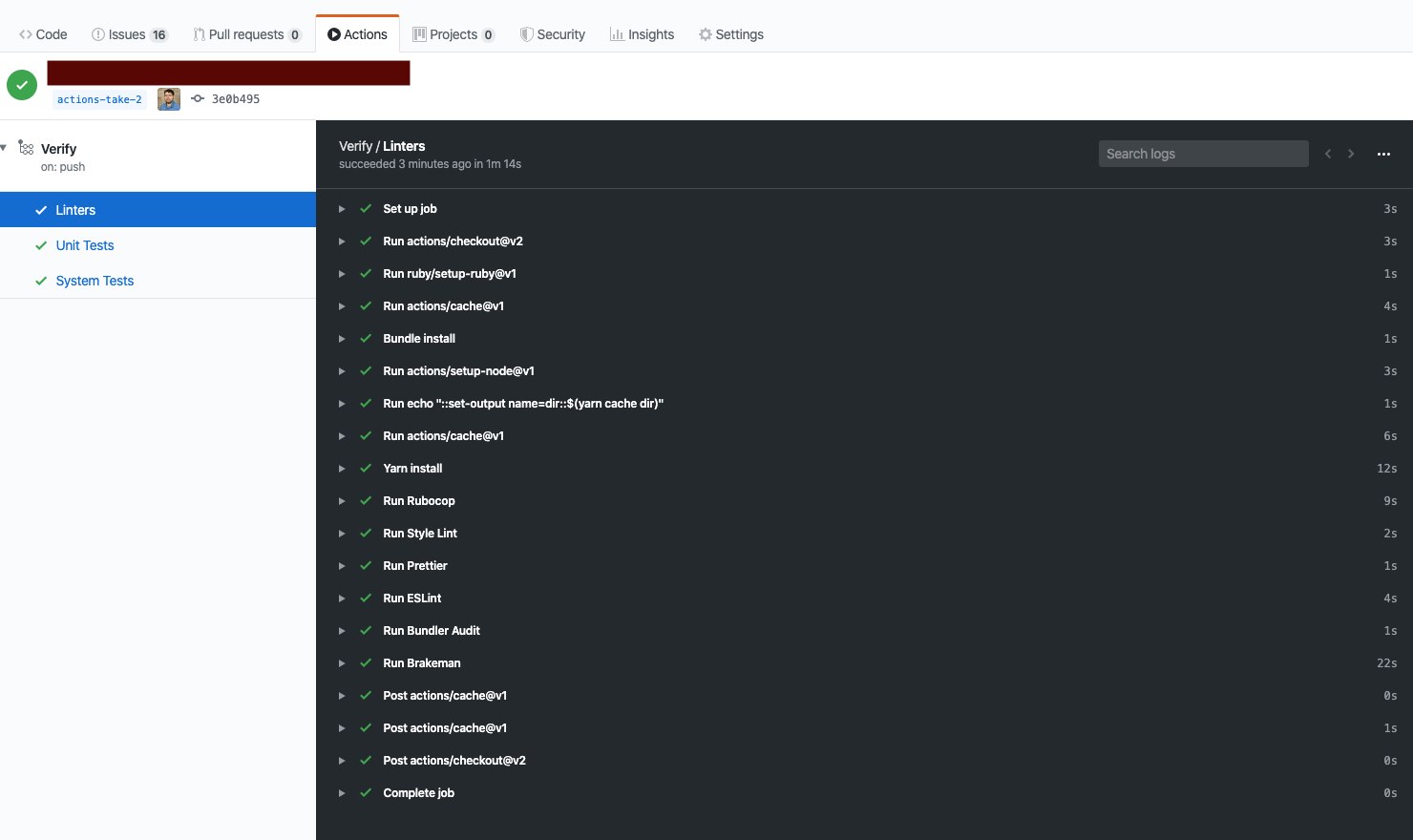Click the Bundle install success checkmark

pyautogui.click(x=366, y=338)
